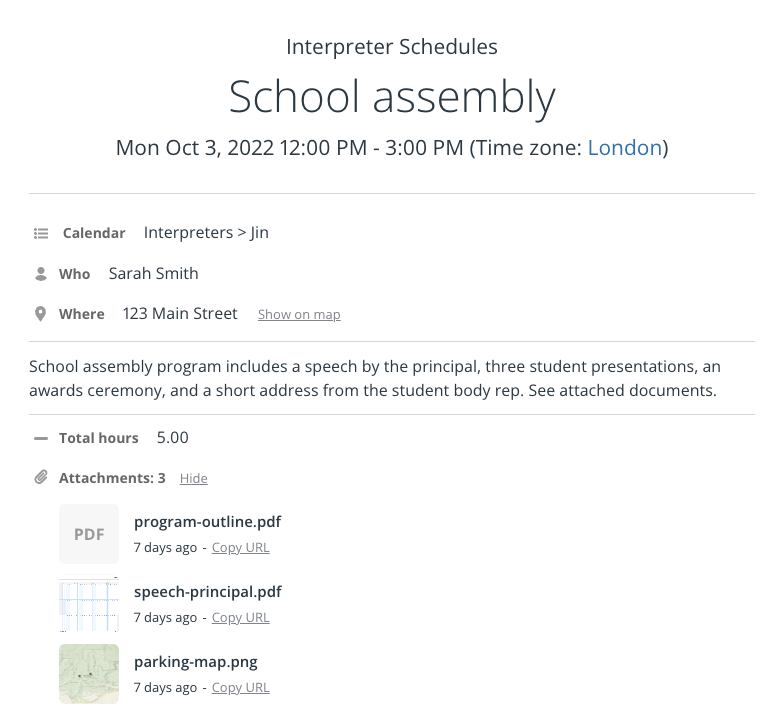Click the Who person icon
The height and width of the screenshot is (709, 774).
pos(41,274)
